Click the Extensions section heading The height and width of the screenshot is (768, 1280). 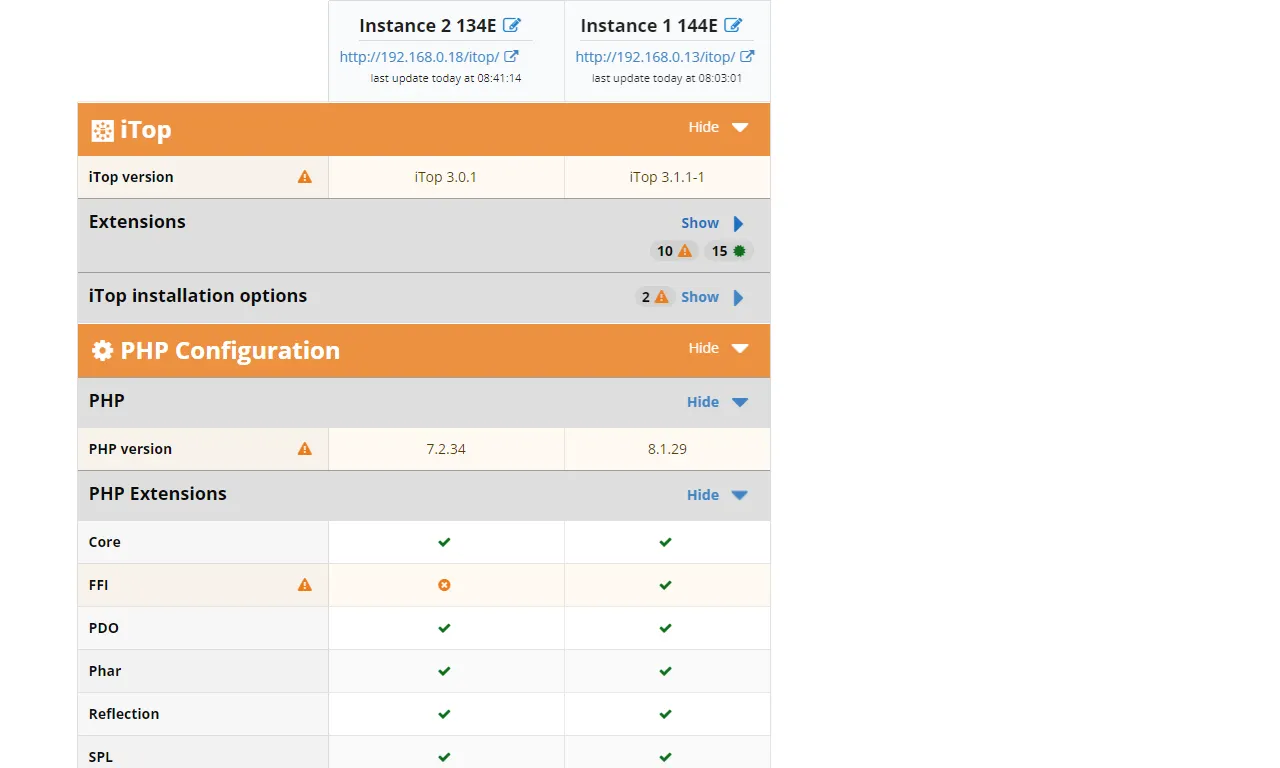tap(137, 222)
